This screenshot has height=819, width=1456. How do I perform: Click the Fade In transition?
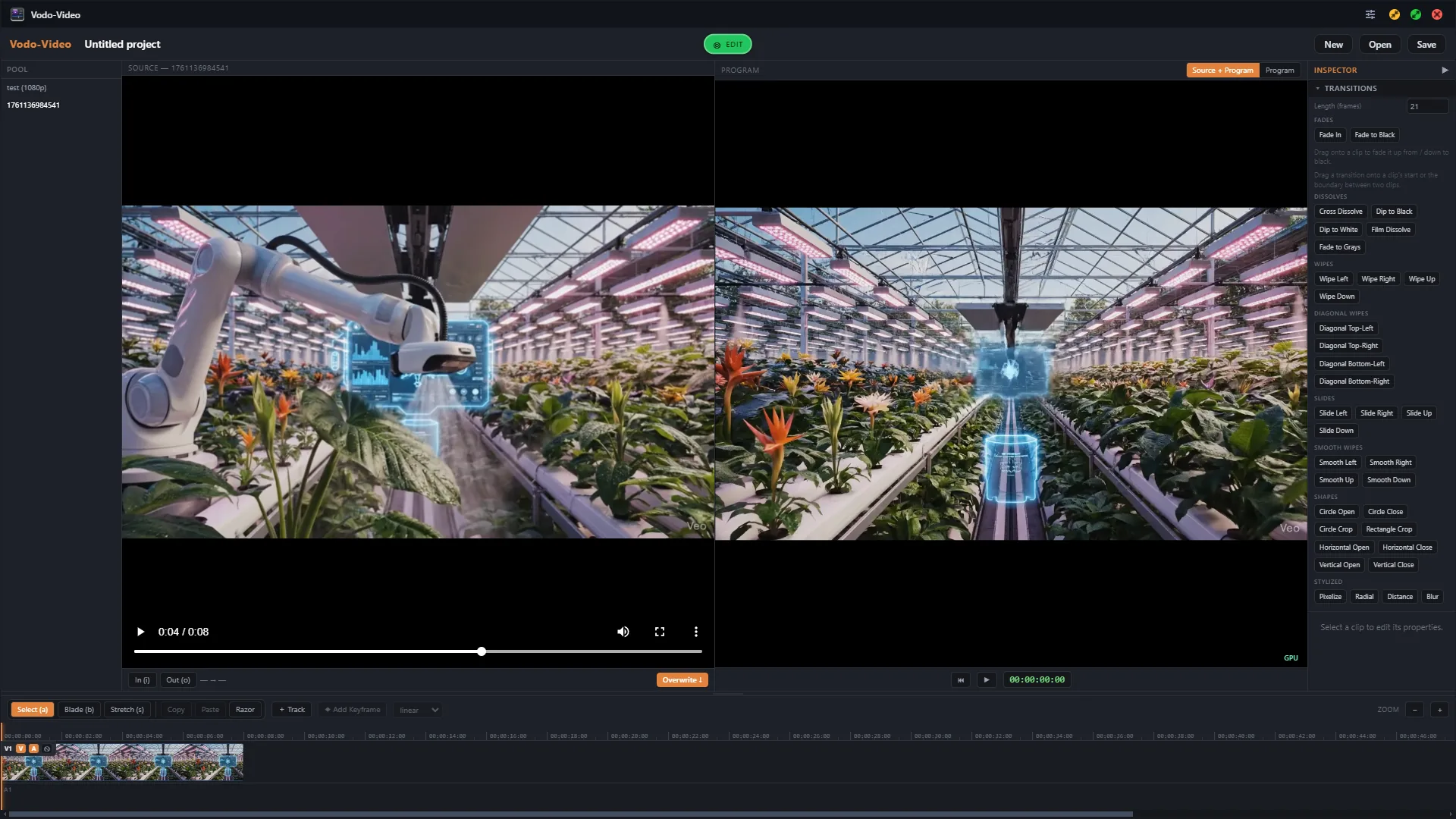(1330, 135)
